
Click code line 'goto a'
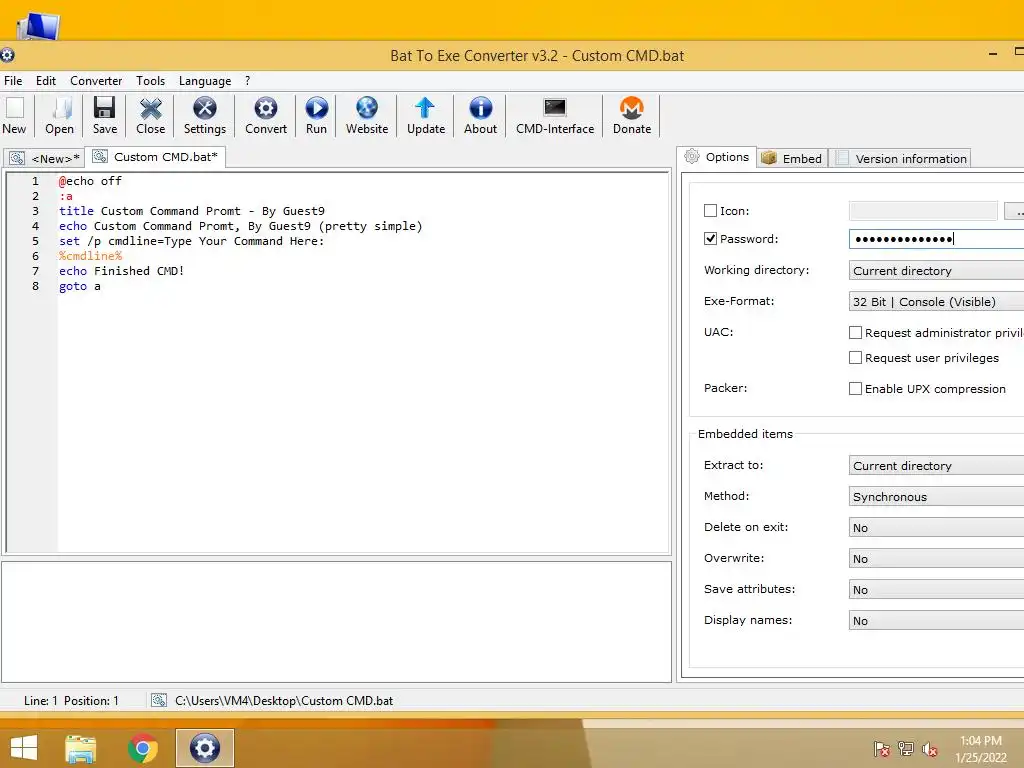(x=80, y=286)
